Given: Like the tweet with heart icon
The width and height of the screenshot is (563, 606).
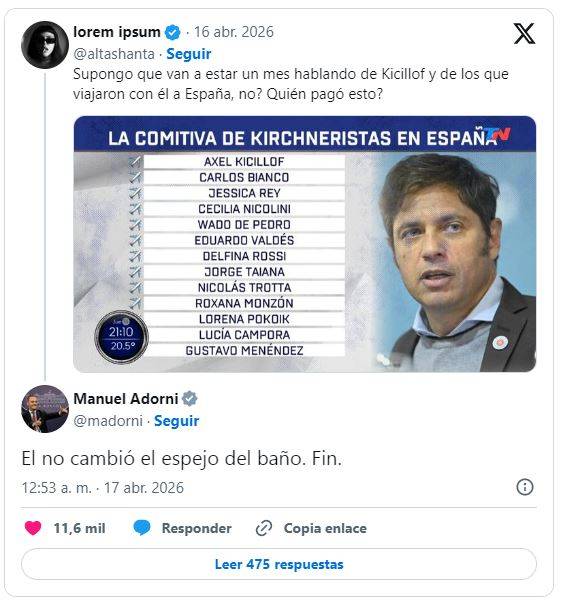Looking at the screenshot, I should 33,528.
